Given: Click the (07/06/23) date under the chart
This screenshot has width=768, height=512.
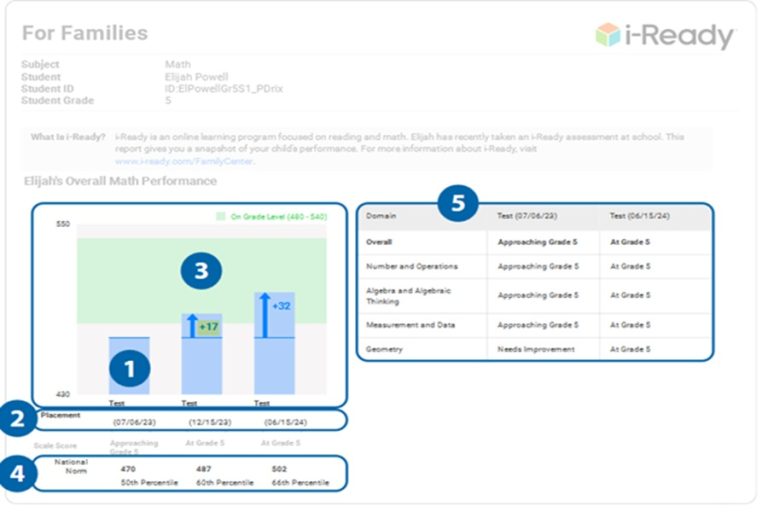Looking at the screenshot, I should 134,422.
